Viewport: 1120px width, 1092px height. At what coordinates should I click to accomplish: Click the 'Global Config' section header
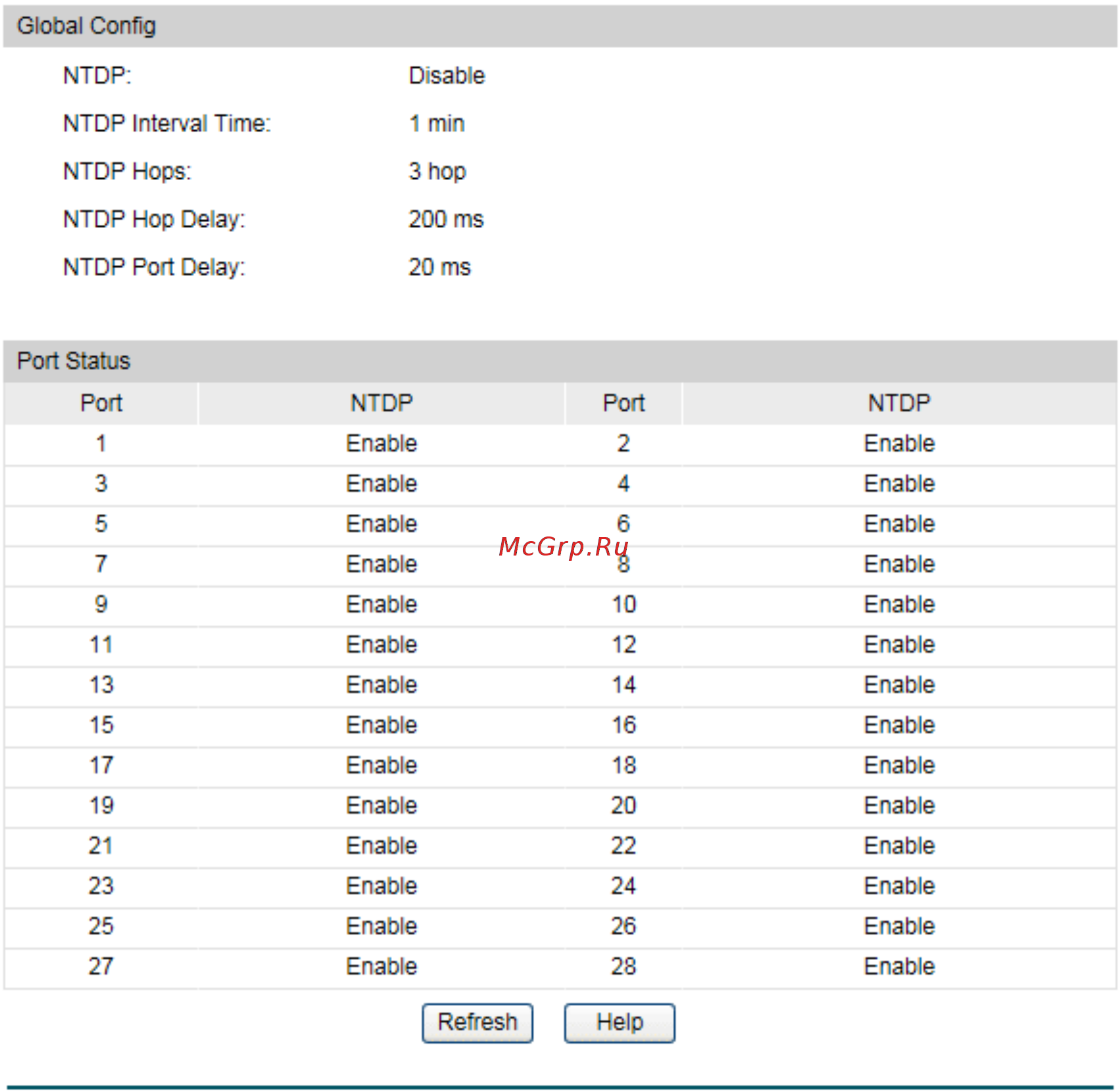click(560, 26)
